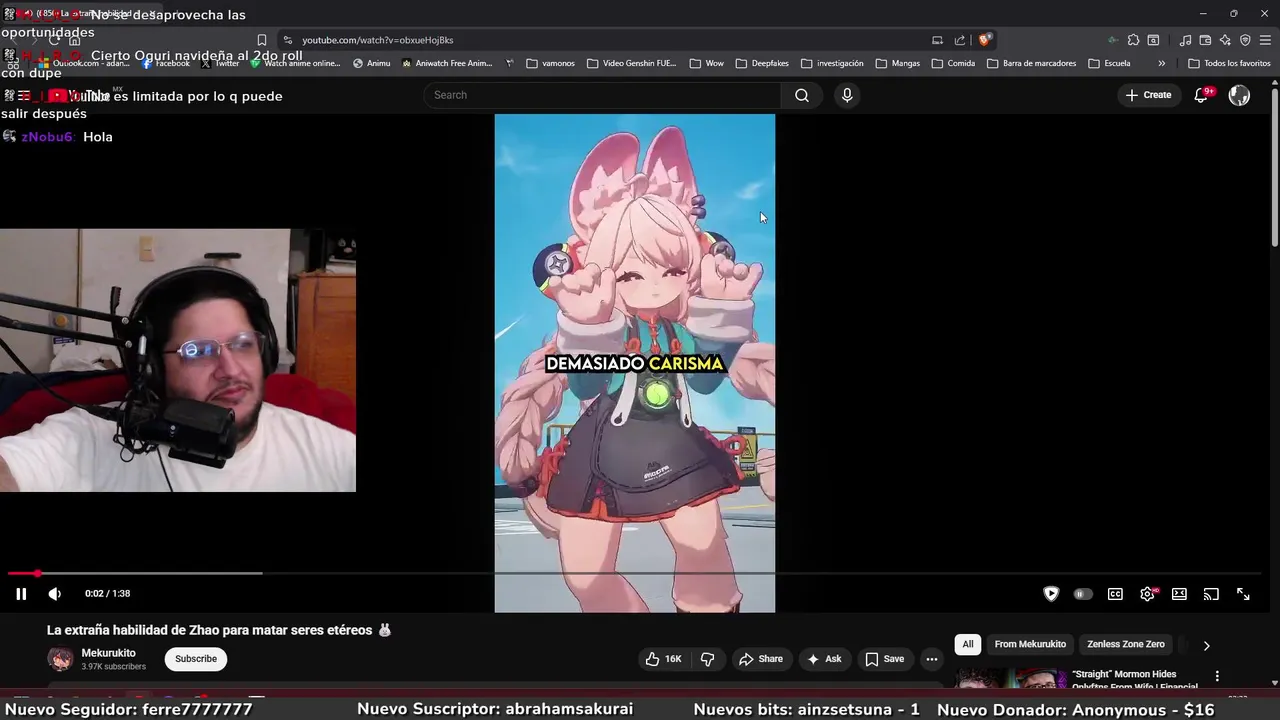The width and height of the screenshot is (1280, 720).
Task: Share page from address bar
Action: (960, 40)
